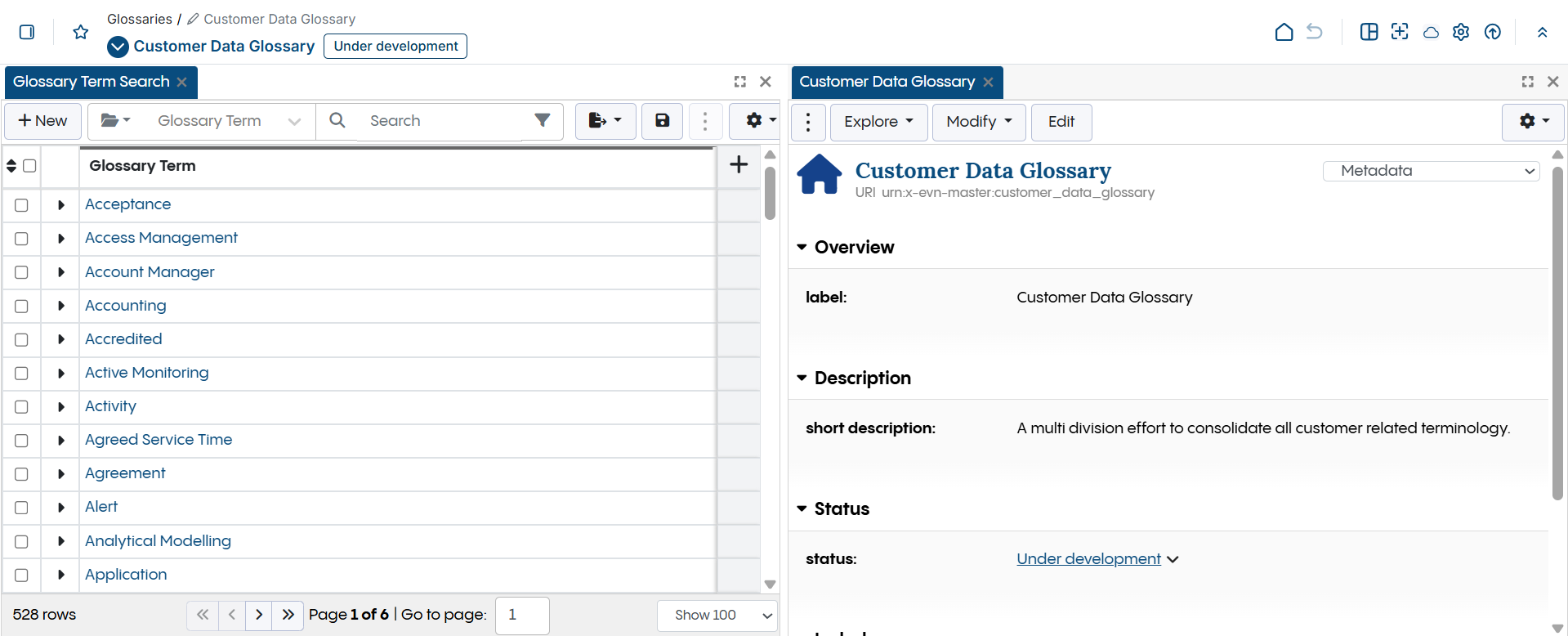Mark glossary as favorite with star icon
This screenshot has height=636, width=1568.
click(80, 32)
